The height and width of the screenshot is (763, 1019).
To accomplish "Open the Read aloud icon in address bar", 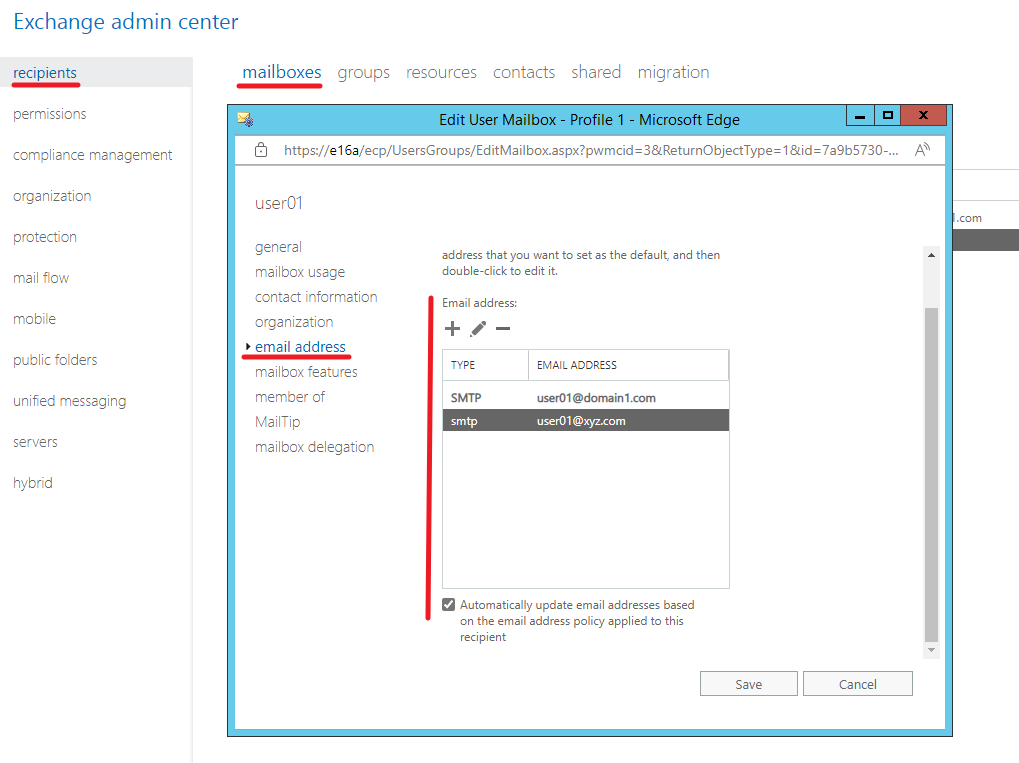I will 922,150.
